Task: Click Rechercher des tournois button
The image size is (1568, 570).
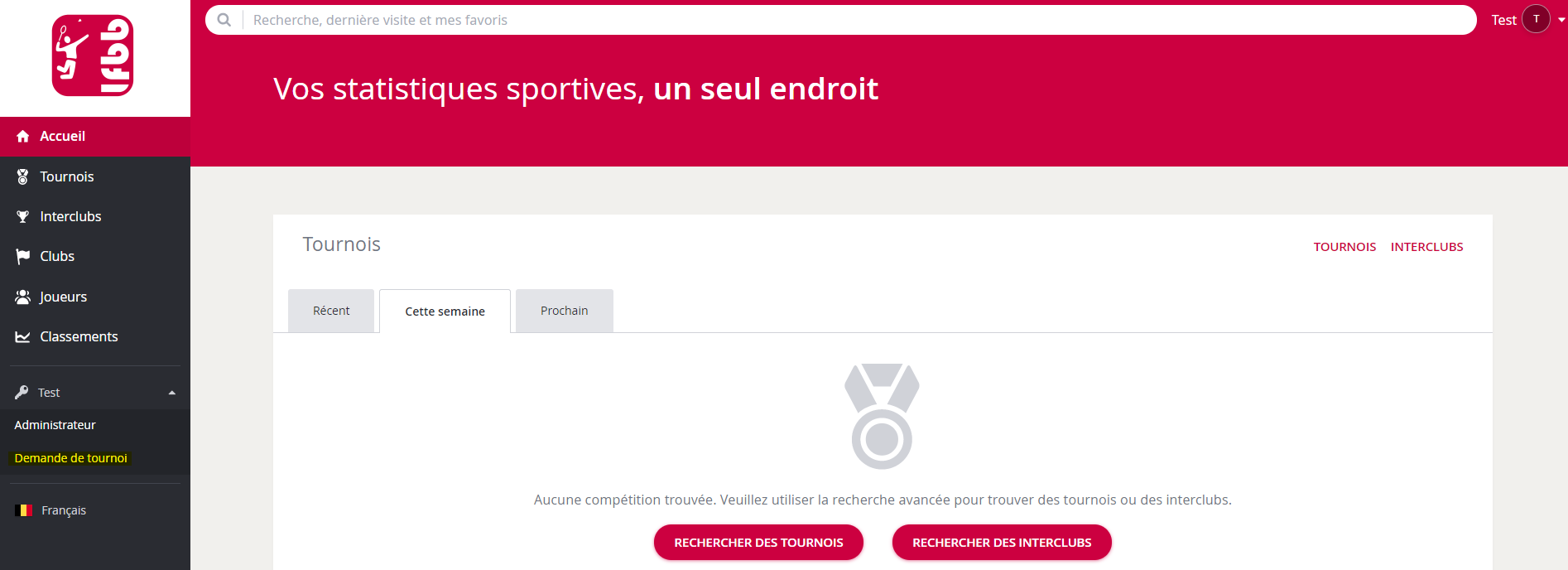Action: coord(758,543)
